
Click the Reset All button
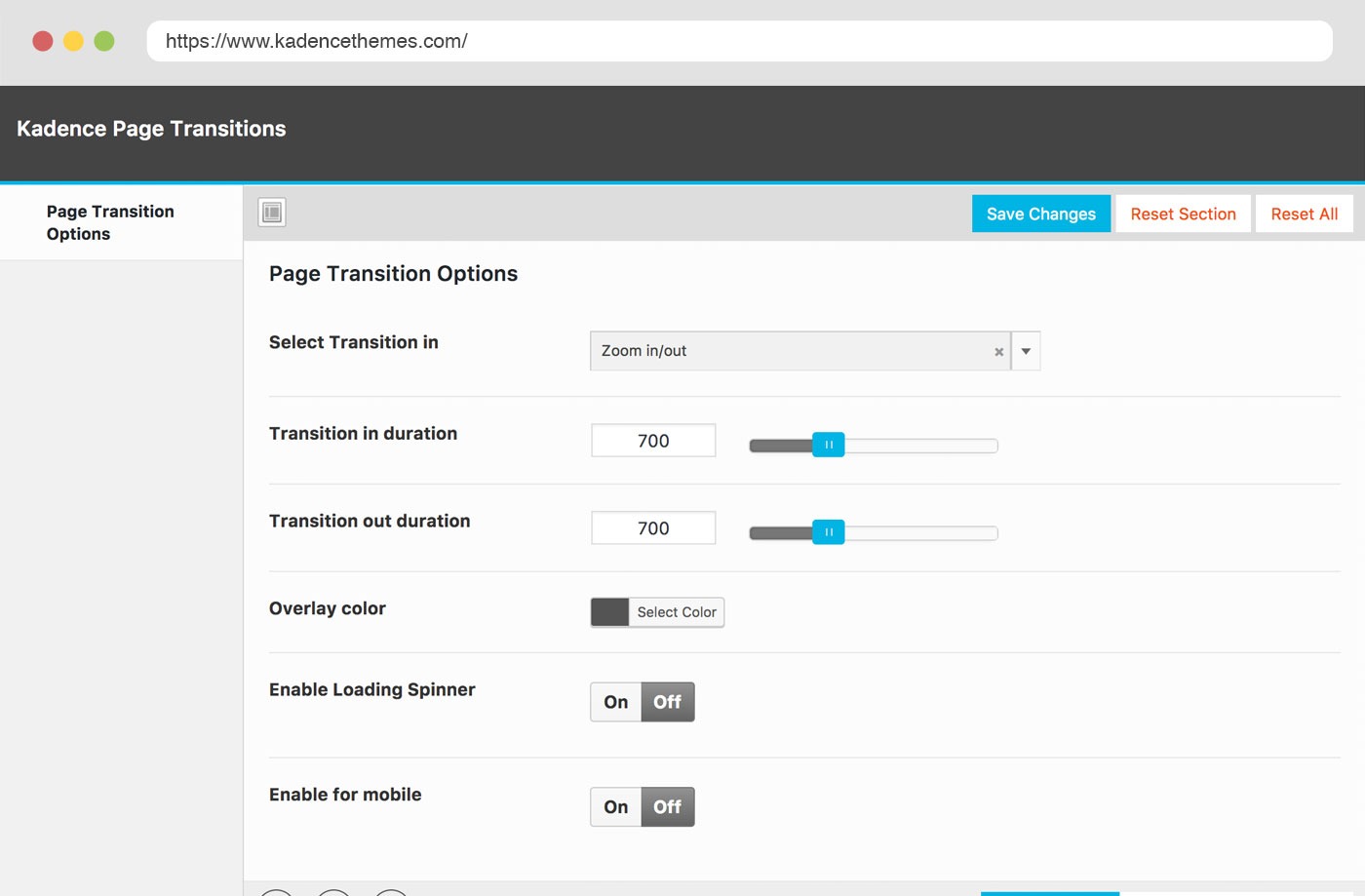coord(1304,214)
